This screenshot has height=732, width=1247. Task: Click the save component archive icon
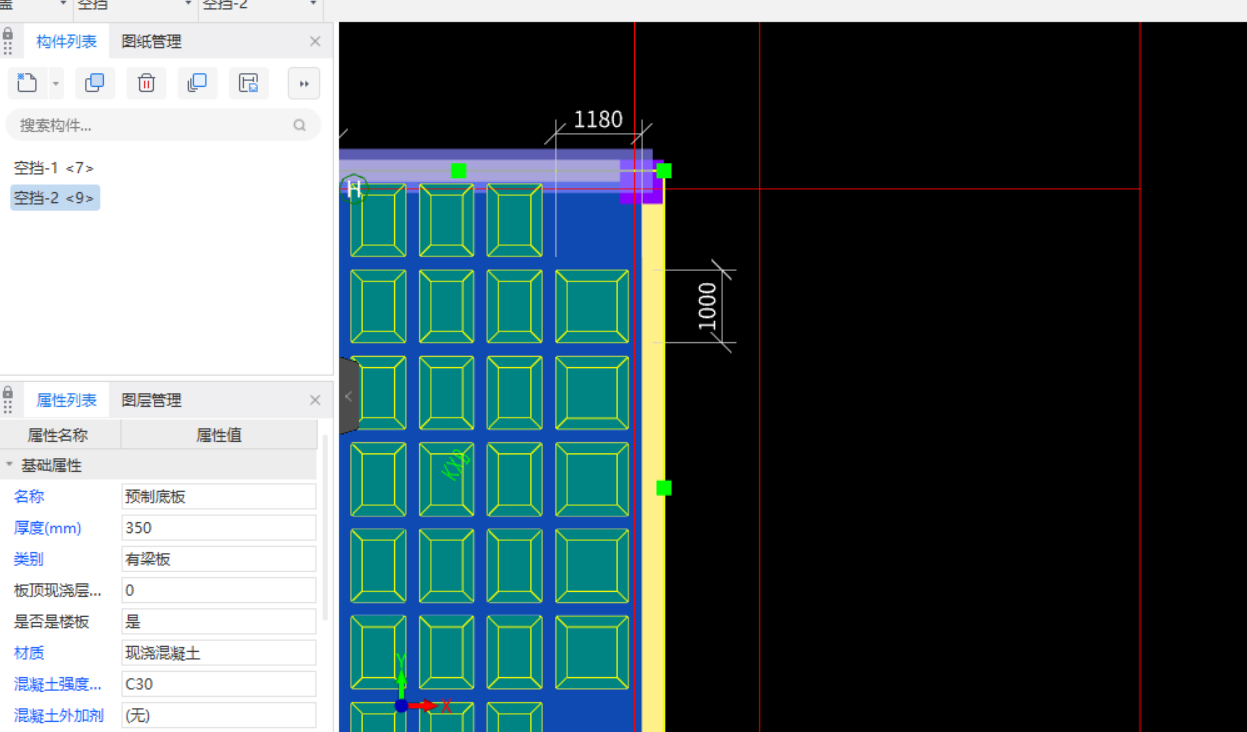248,83
